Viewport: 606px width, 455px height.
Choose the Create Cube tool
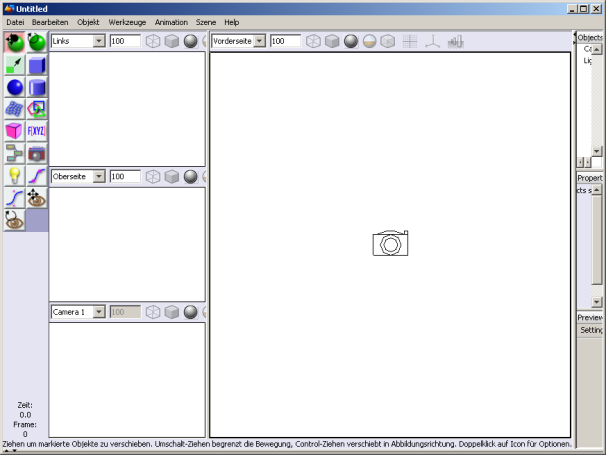point(37,65)
